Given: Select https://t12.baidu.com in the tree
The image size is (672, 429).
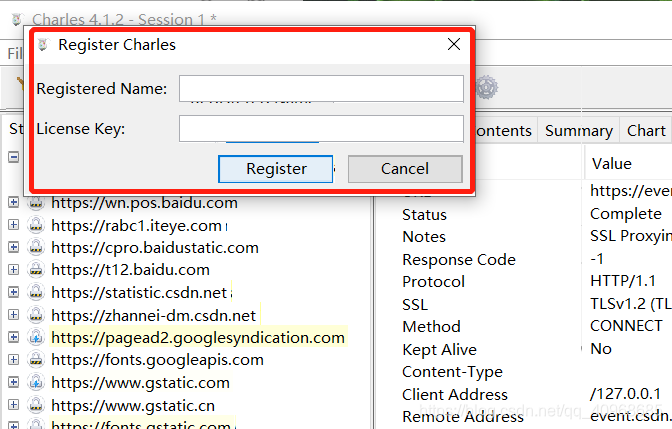Looking at the screenshot, I should 130,270.
